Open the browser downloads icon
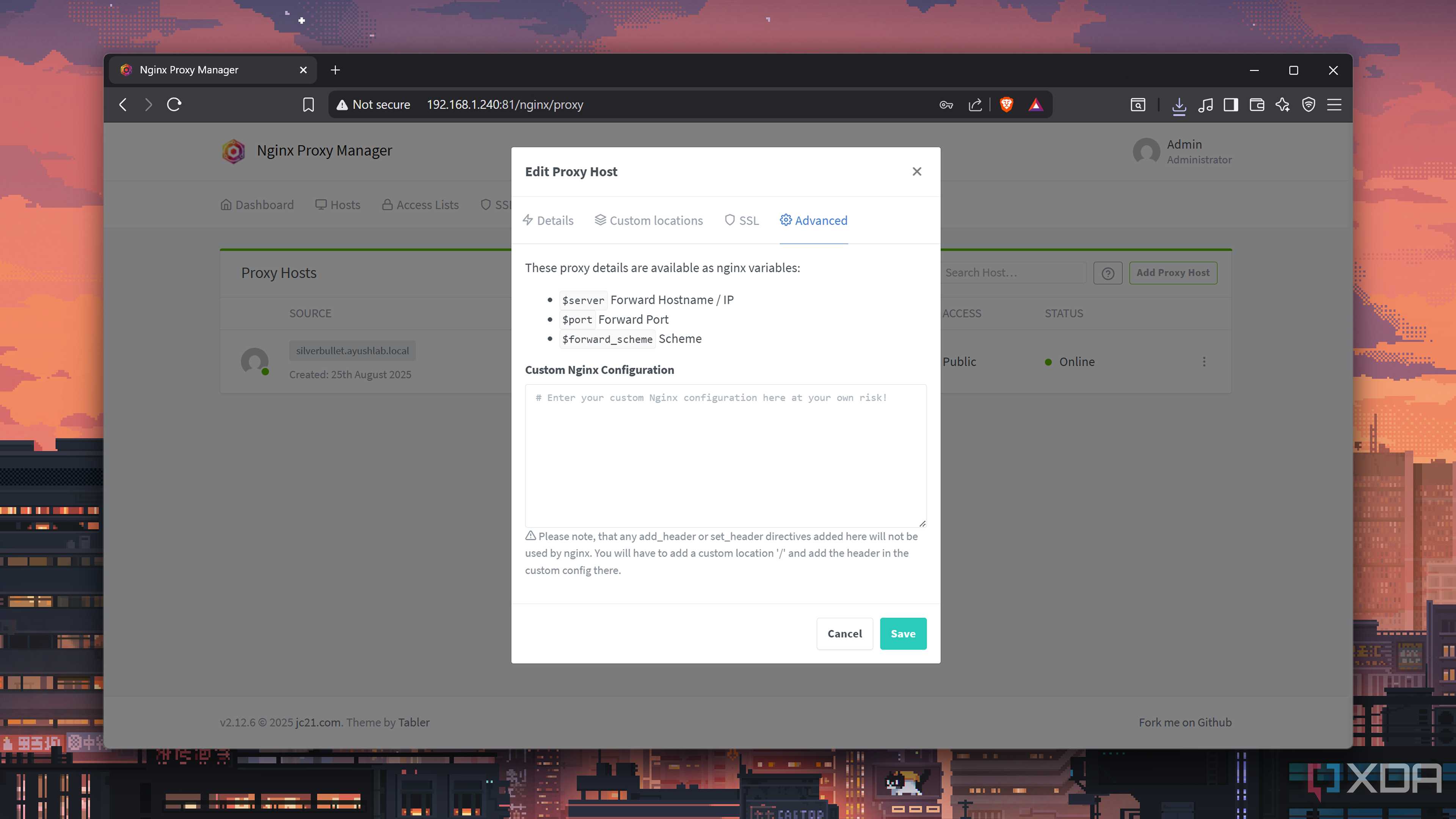 (x=1179, y=105)
